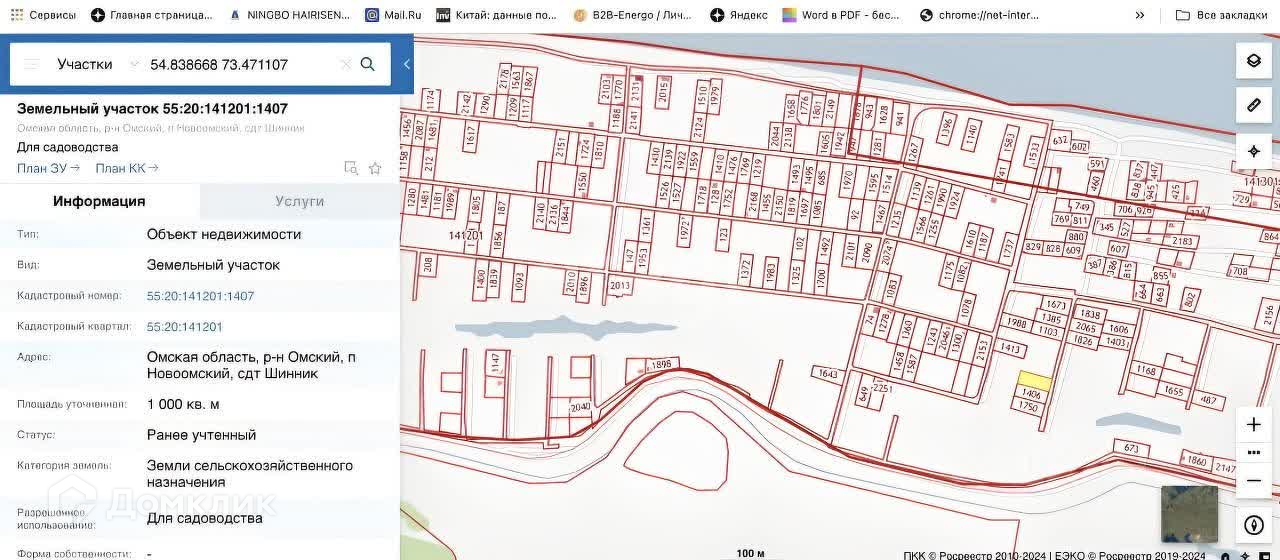Switch to the Услуги tab
1280x560 pixels.
pyautogui.click(x=299, y=201)
